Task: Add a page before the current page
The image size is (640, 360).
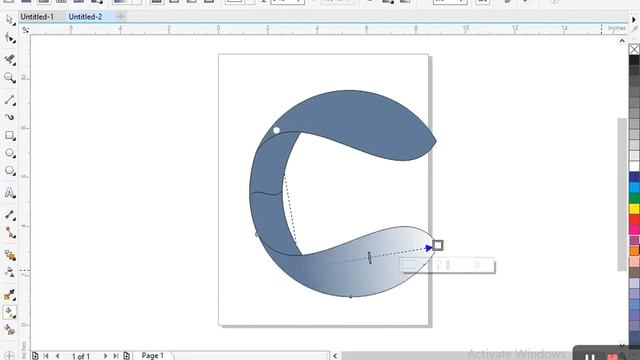Action: (x=35, y=356)
